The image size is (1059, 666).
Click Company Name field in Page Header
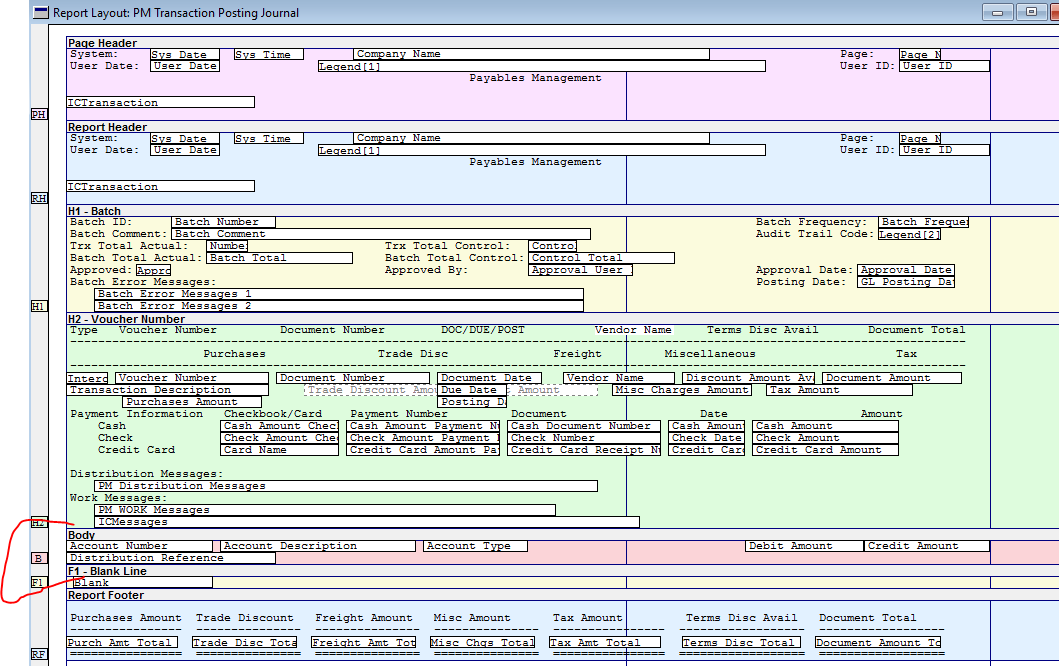pos(532,54)
